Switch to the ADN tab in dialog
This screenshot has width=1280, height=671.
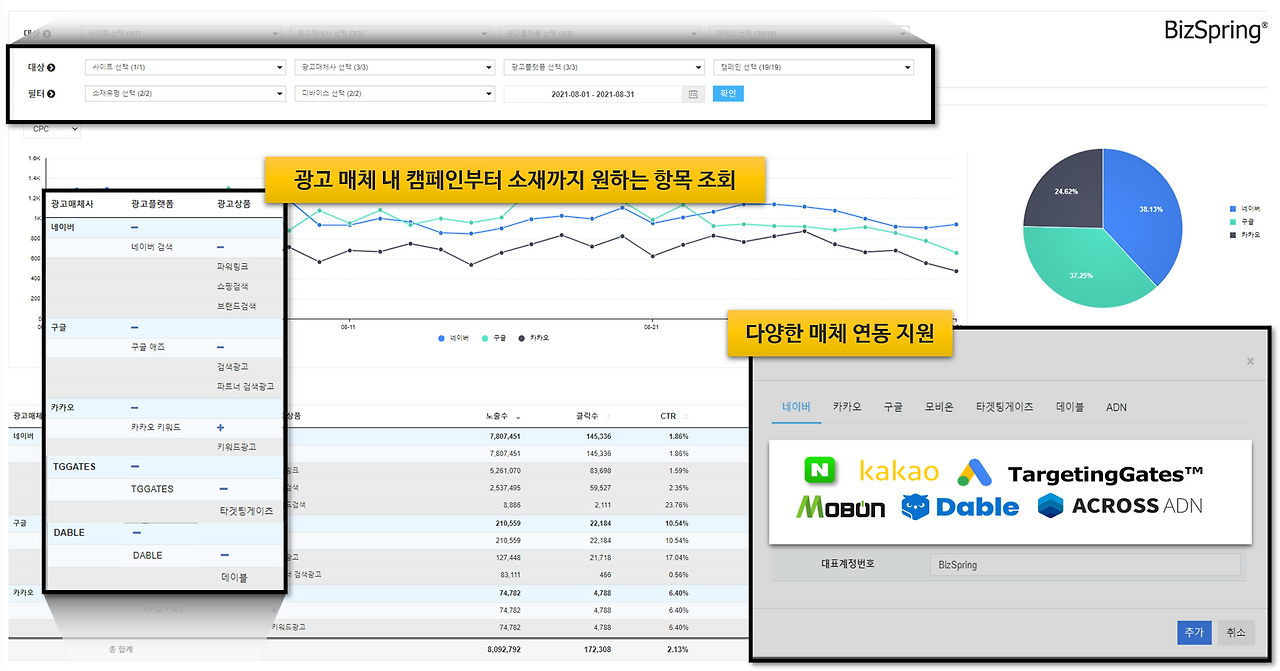pos(1116,408)
